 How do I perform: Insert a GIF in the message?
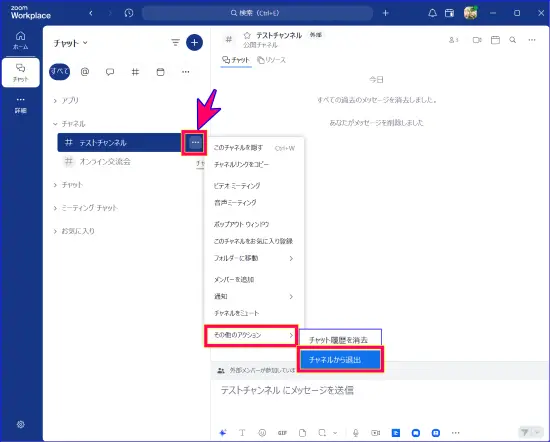coord(282,433)
